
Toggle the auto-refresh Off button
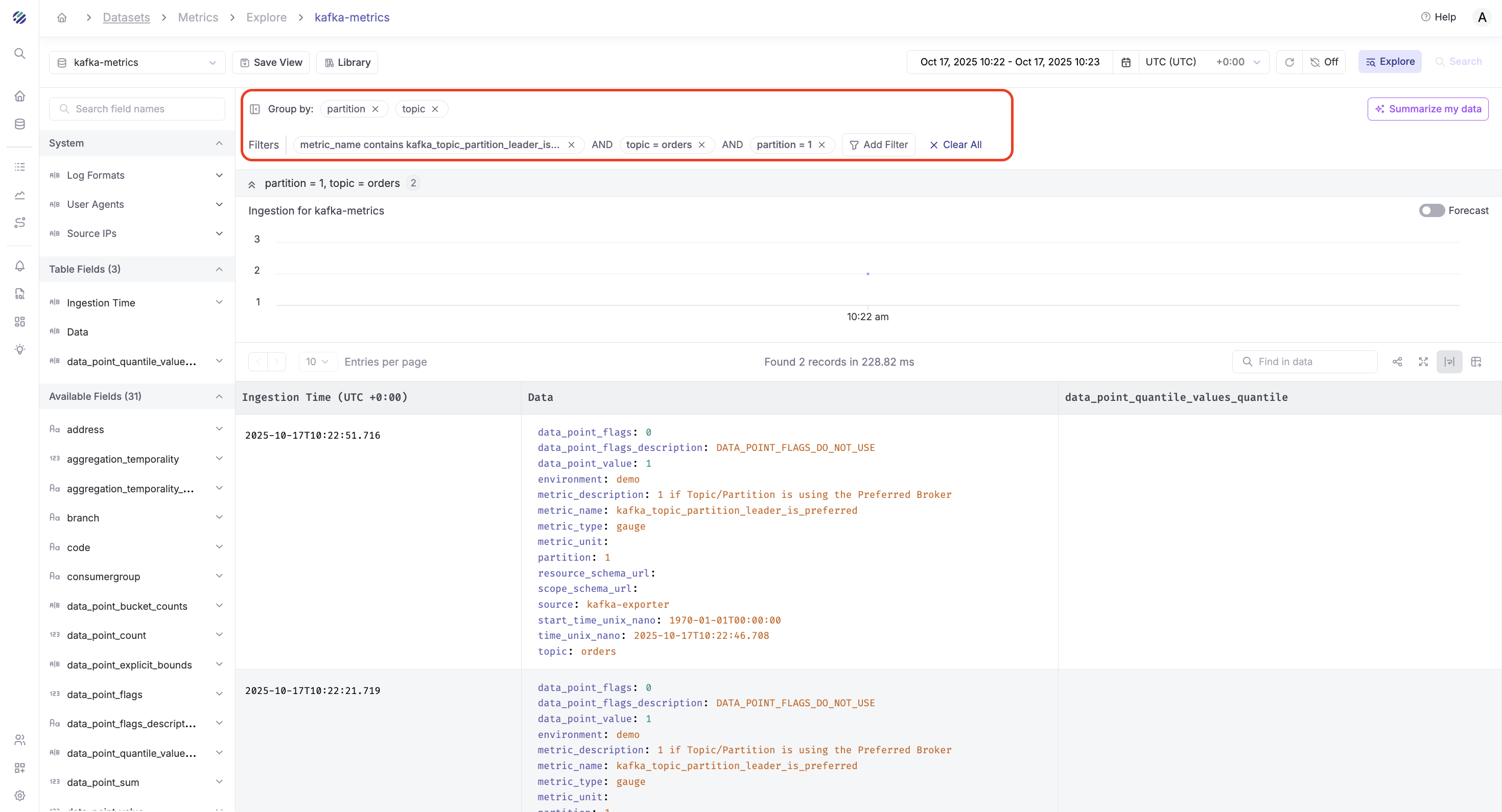point(1324,62)
